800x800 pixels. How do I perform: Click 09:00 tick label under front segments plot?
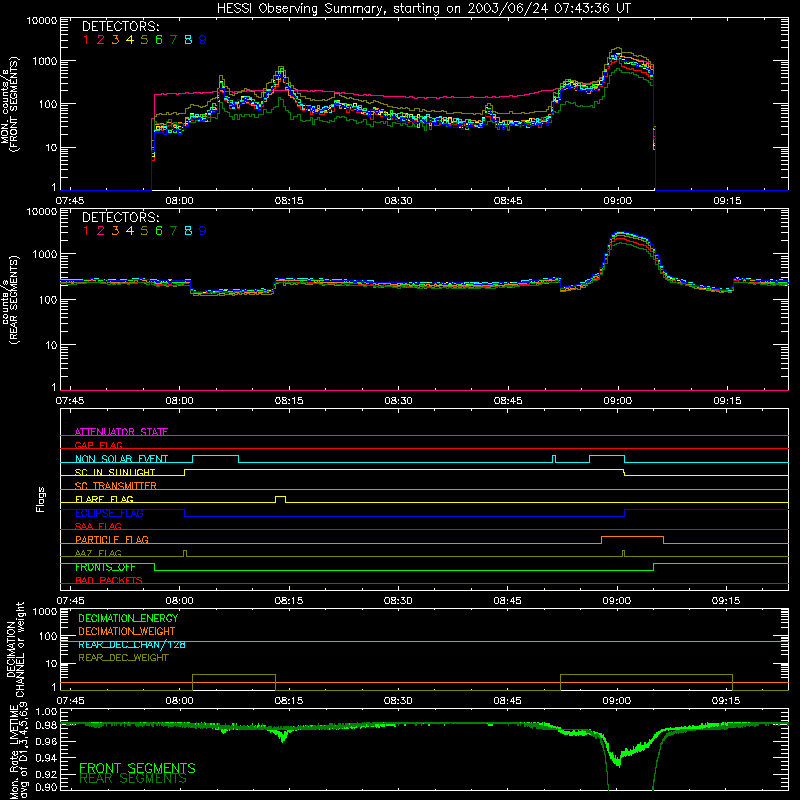click(x=617, y=201)
